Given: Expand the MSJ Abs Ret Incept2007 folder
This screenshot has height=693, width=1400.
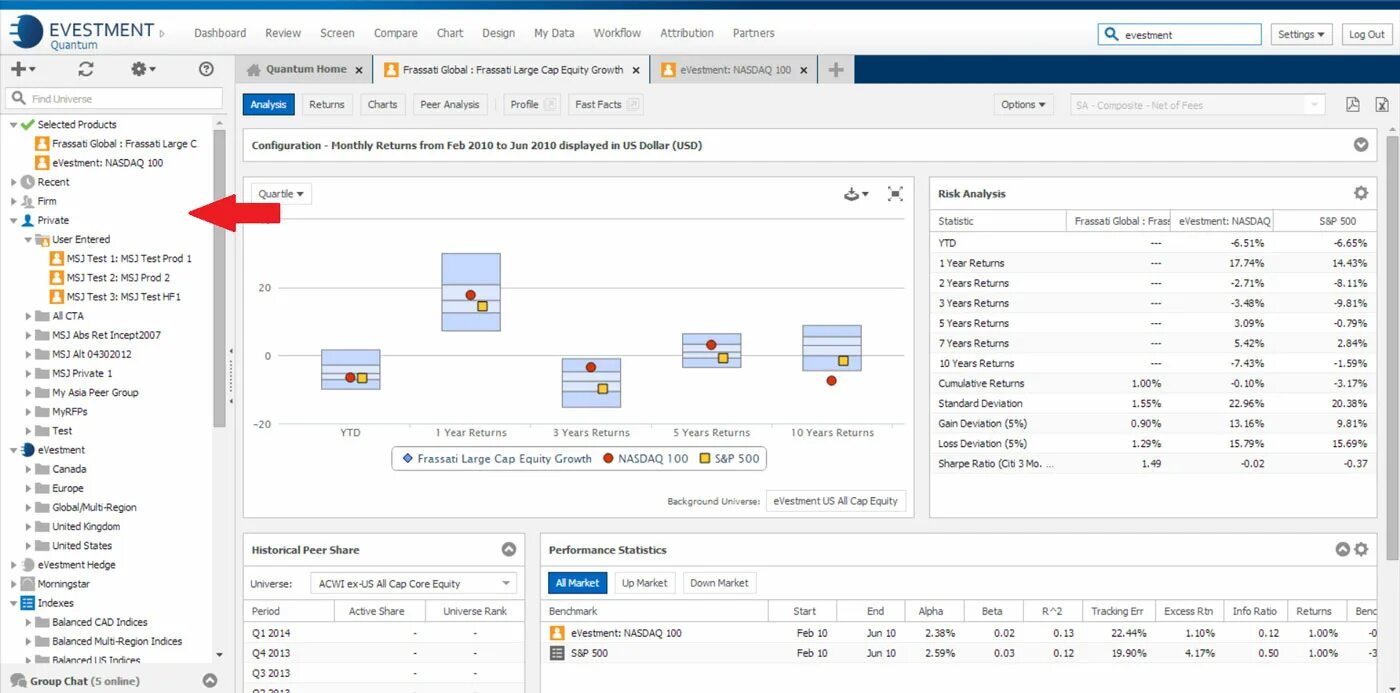Looking at the screenshot, I should click(x=28, y=335).
